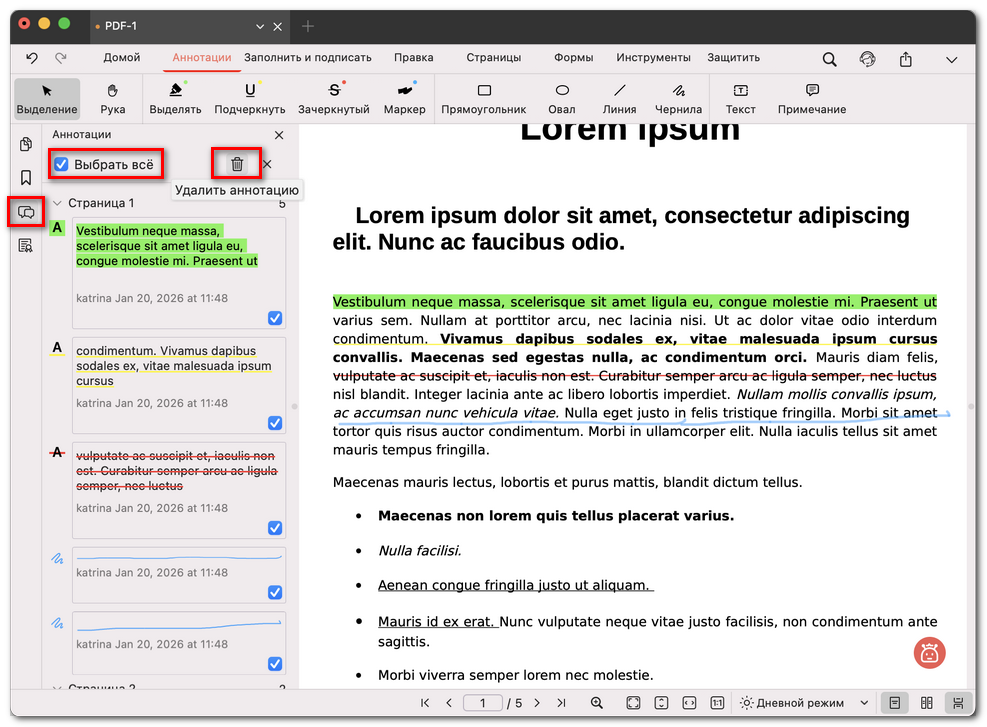This screenshot has height=727, width=987.
Task: Click the share export icon
Action: (906, 59)
